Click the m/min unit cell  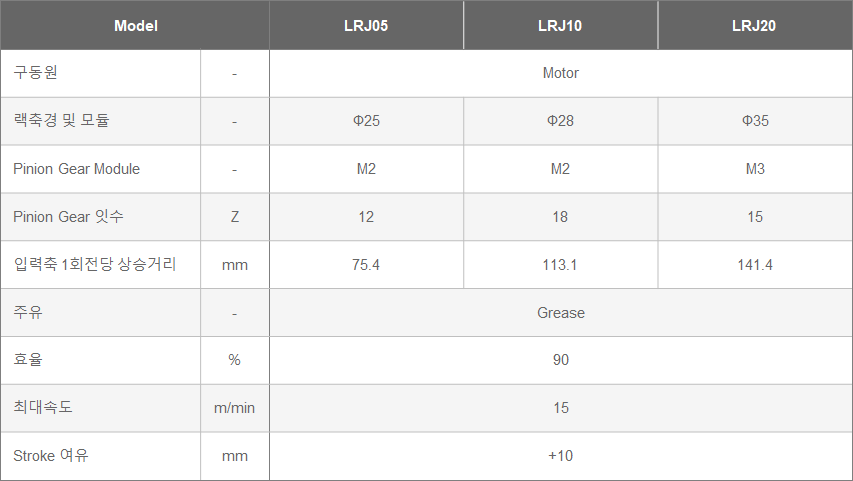(234, 408)
